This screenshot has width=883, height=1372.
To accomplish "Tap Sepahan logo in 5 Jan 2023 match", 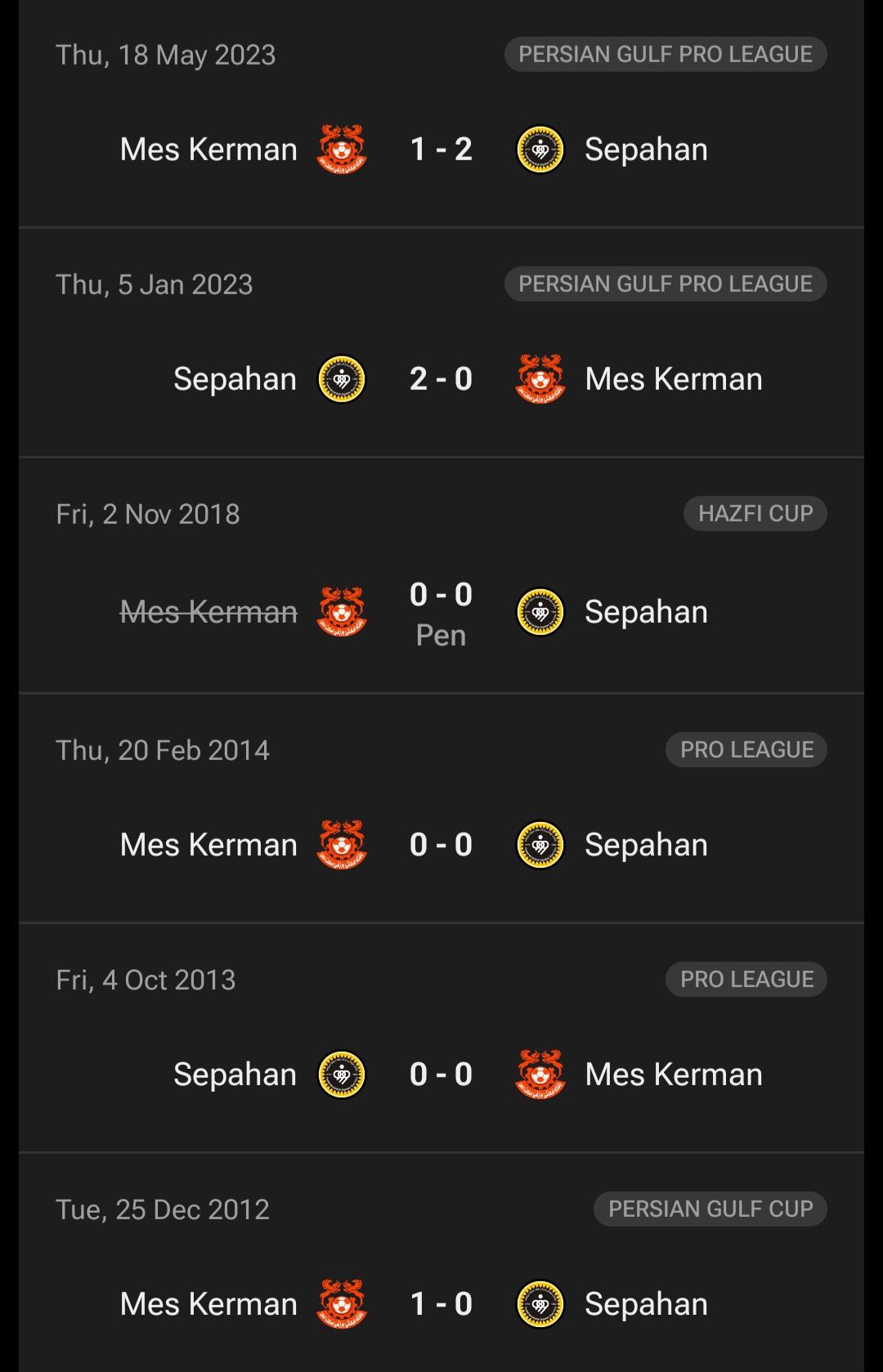I will pos(342,379).
